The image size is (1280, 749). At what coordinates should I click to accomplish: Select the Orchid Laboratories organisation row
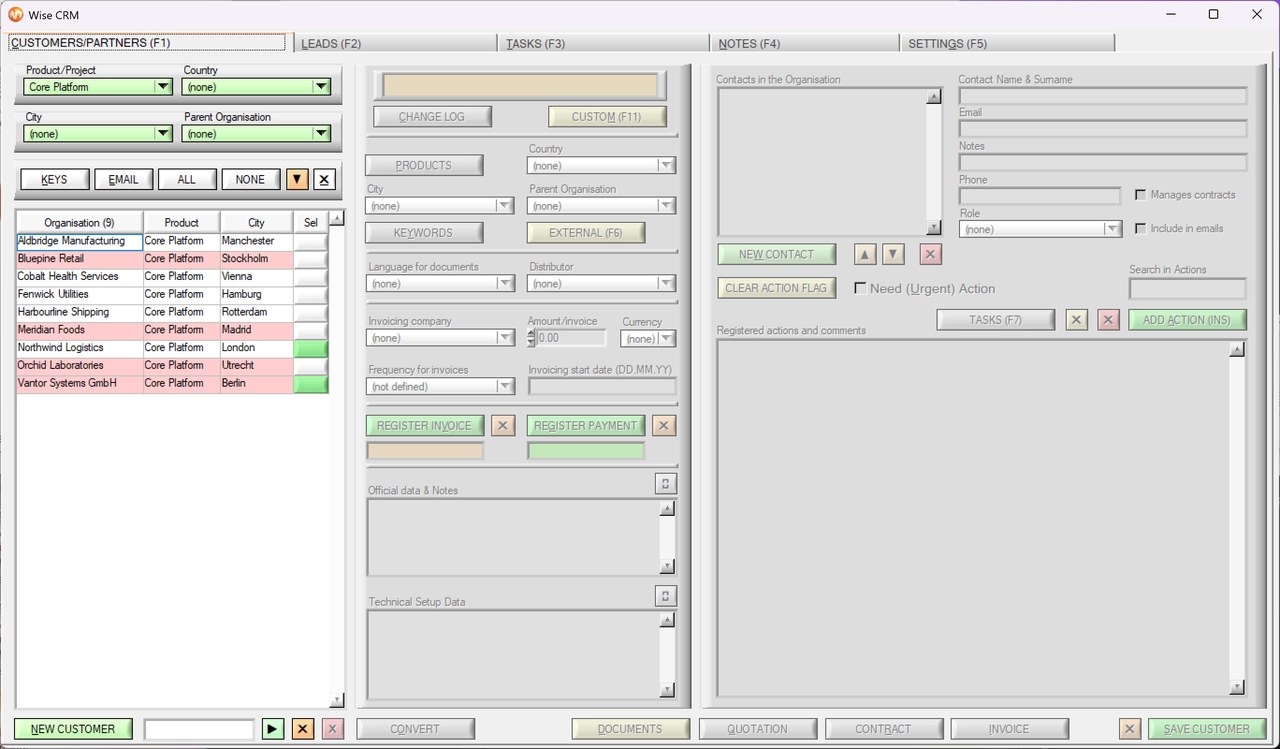point(79,366)
